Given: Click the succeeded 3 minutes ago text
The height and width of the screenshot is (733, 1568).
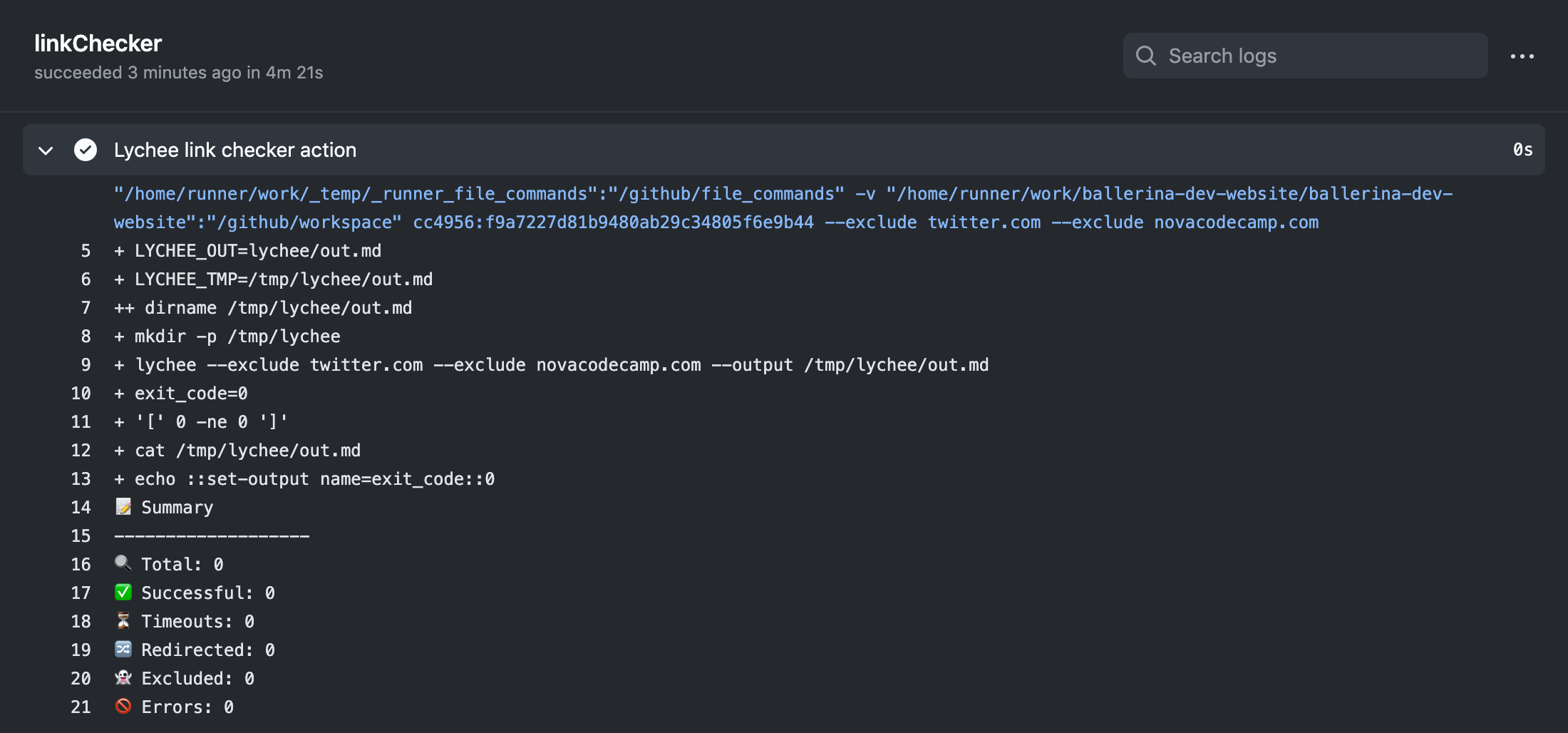Looking at the screenshot, I should [179, 72].
